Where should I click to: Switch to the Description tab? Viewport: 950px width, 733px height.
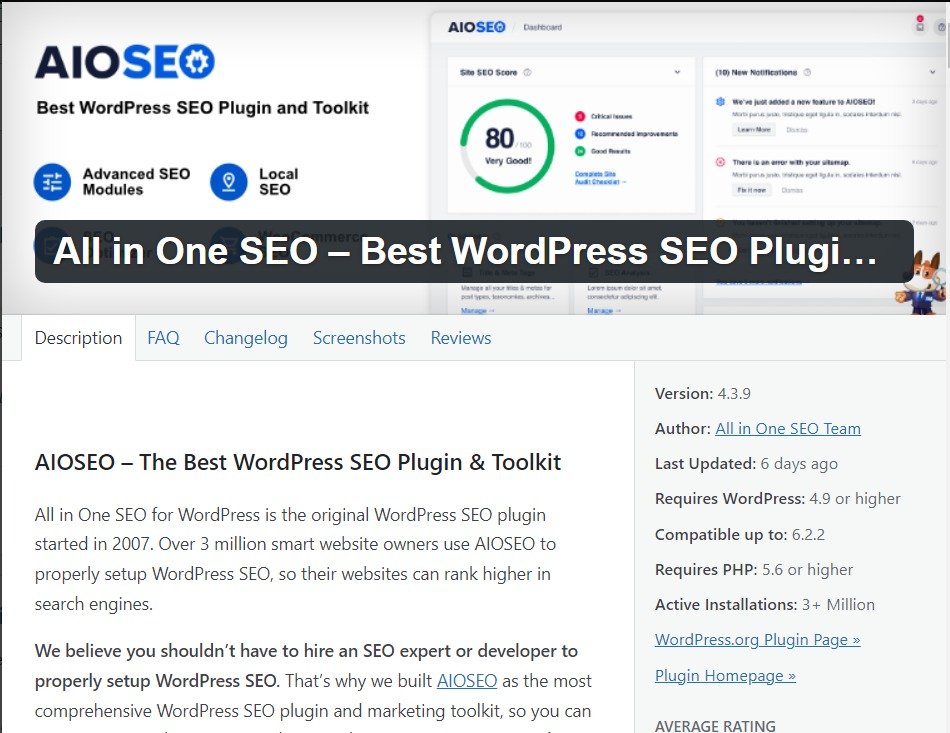pyautogui.click(x=78, y=338)
